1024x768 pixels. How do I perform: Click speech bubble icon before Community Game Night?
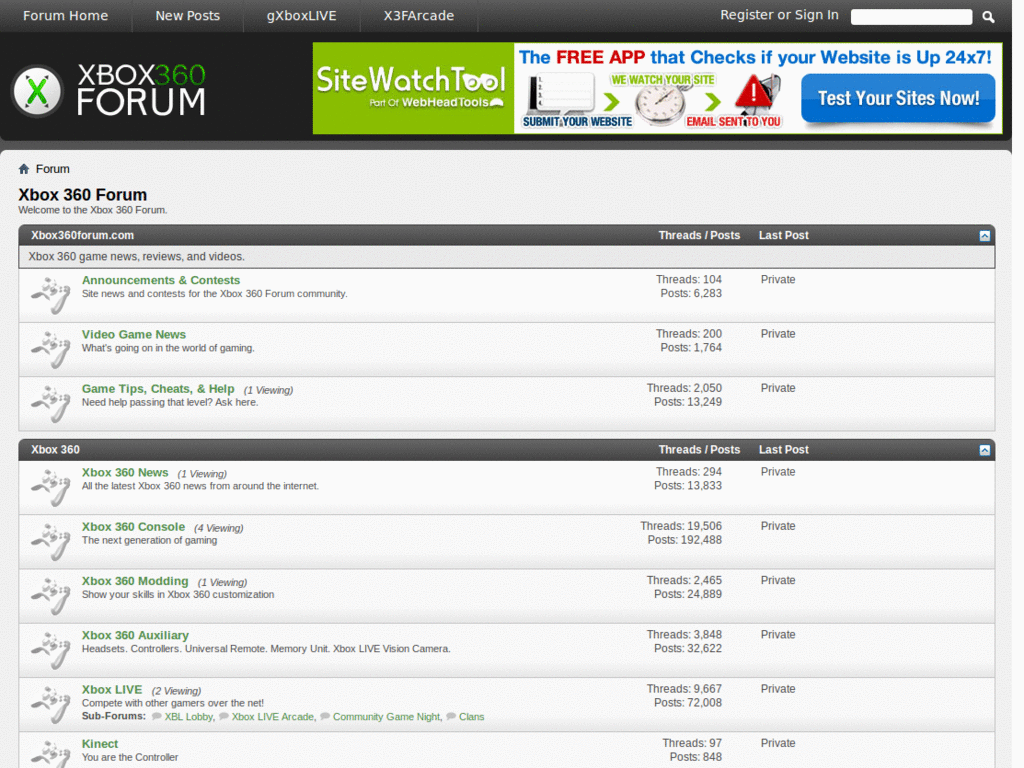[325, 716]
